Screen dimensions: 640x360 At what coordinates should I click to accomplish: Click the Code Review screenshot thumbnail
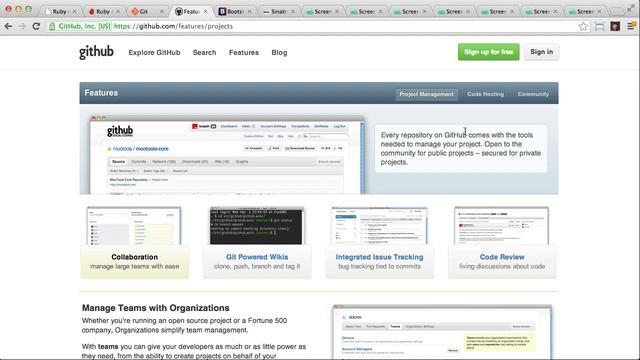(502, 226)
